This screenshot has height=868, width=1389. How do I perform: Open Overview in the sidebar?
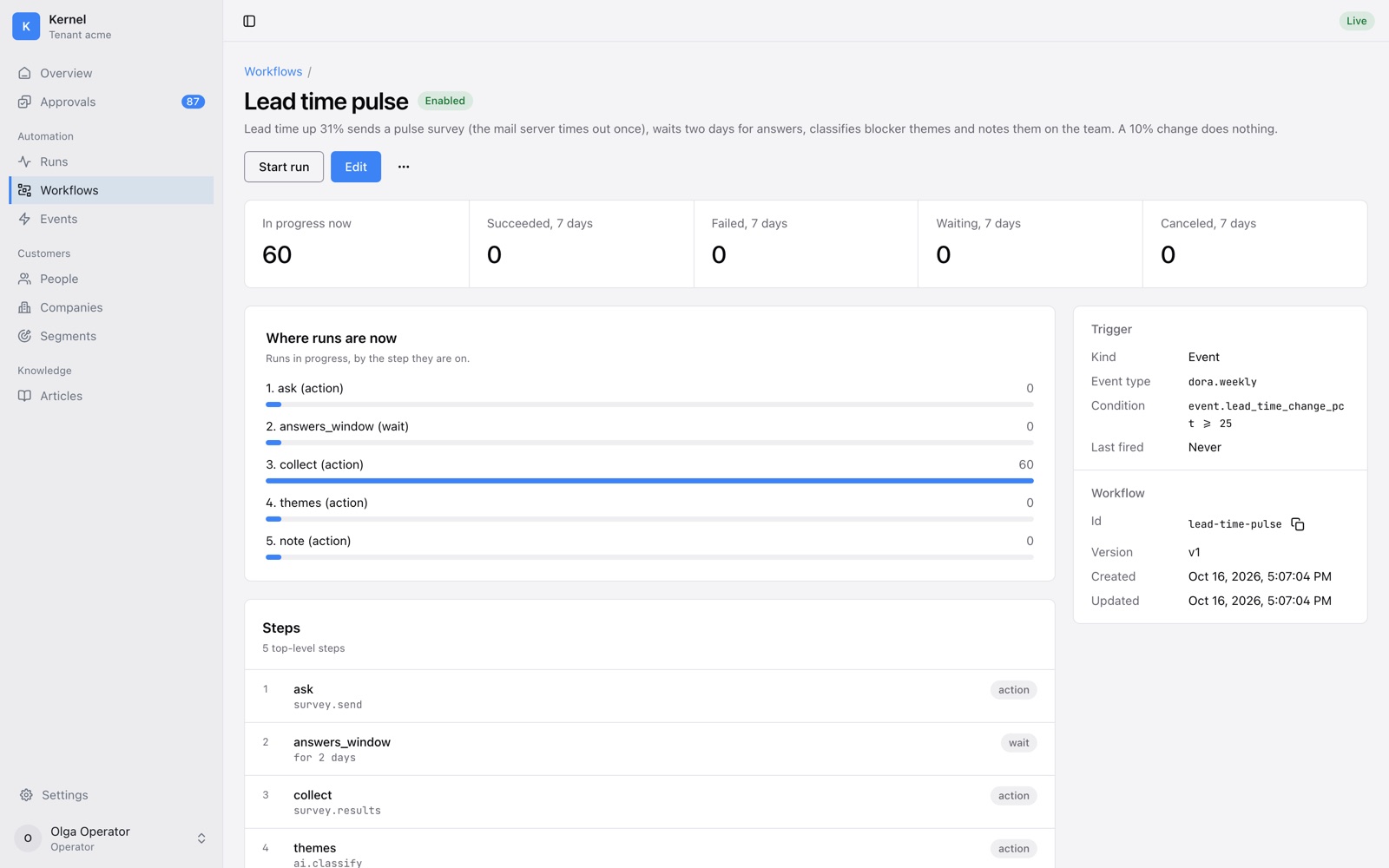click(x=111, y=73)
